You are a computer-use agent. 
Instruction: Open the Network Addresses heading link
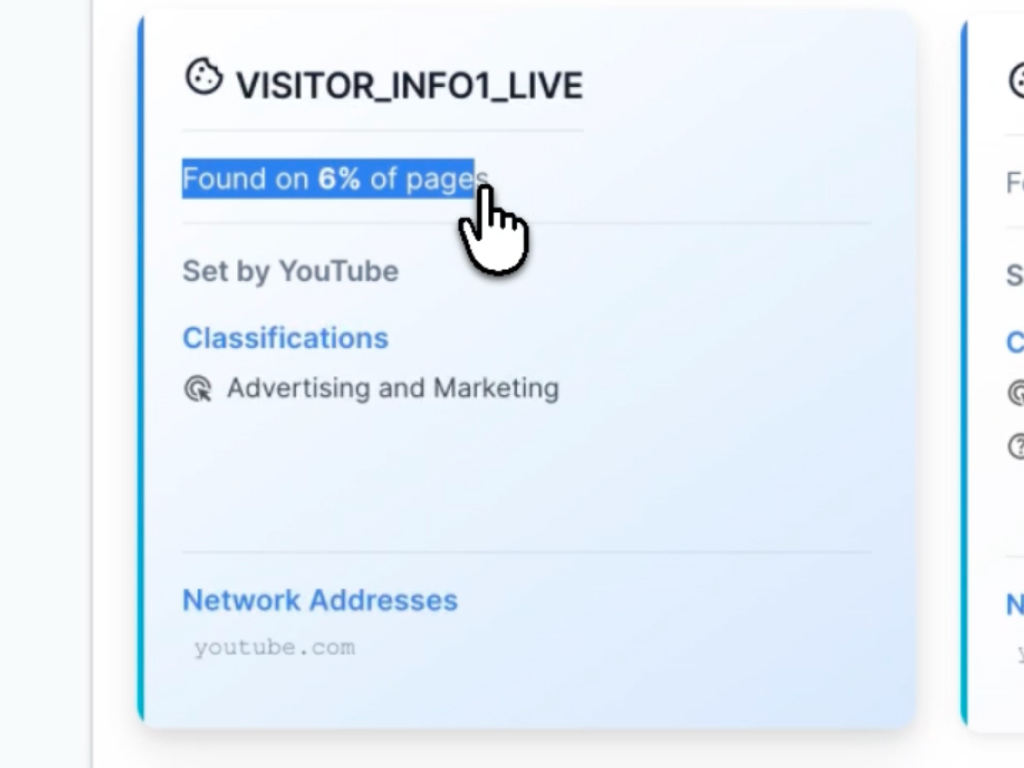click(320, 600)
